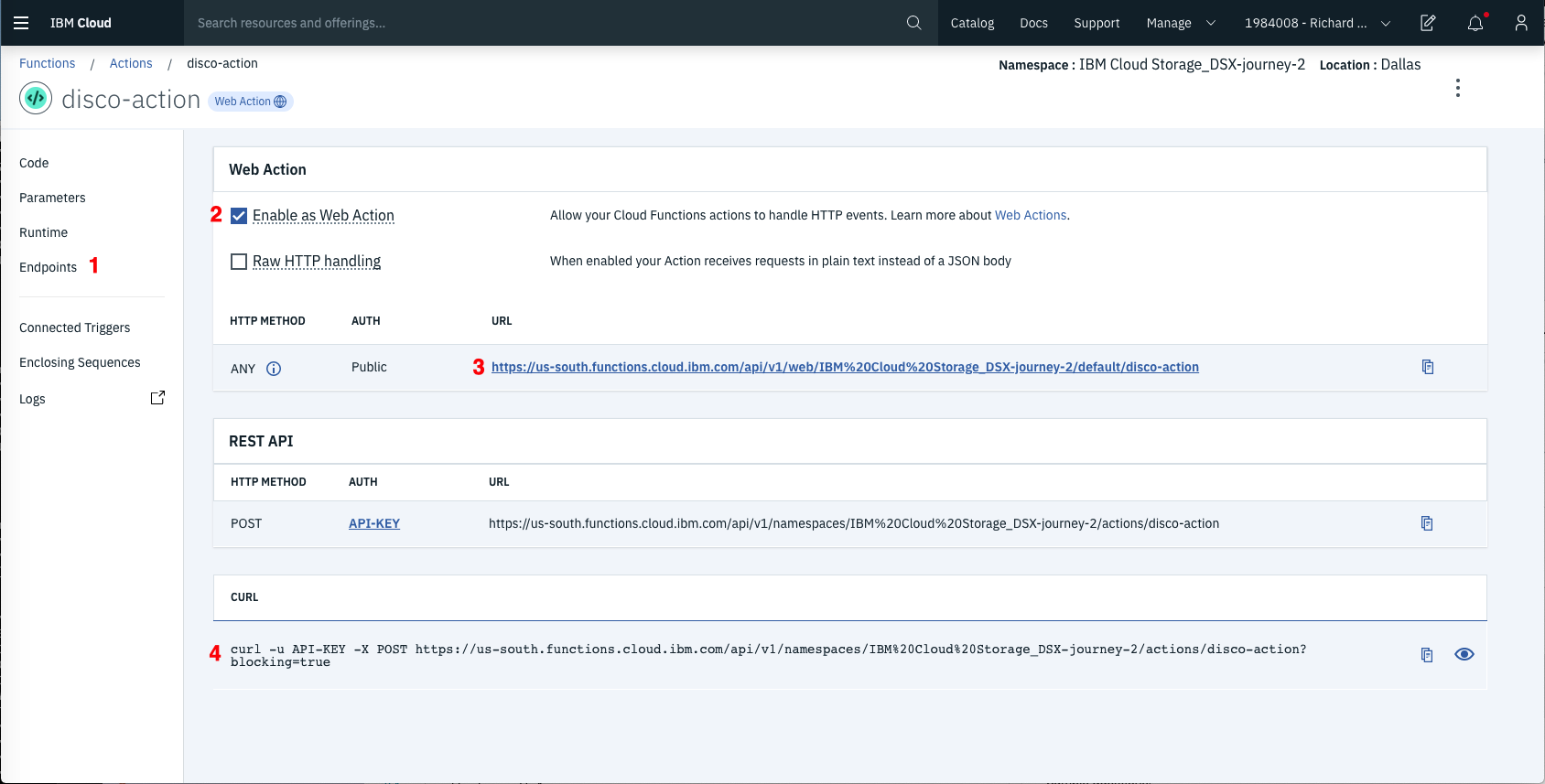The height and width of the screenshot is (784, 1545).
Task: Copy the REST API URL
Action: (1427, 523)
